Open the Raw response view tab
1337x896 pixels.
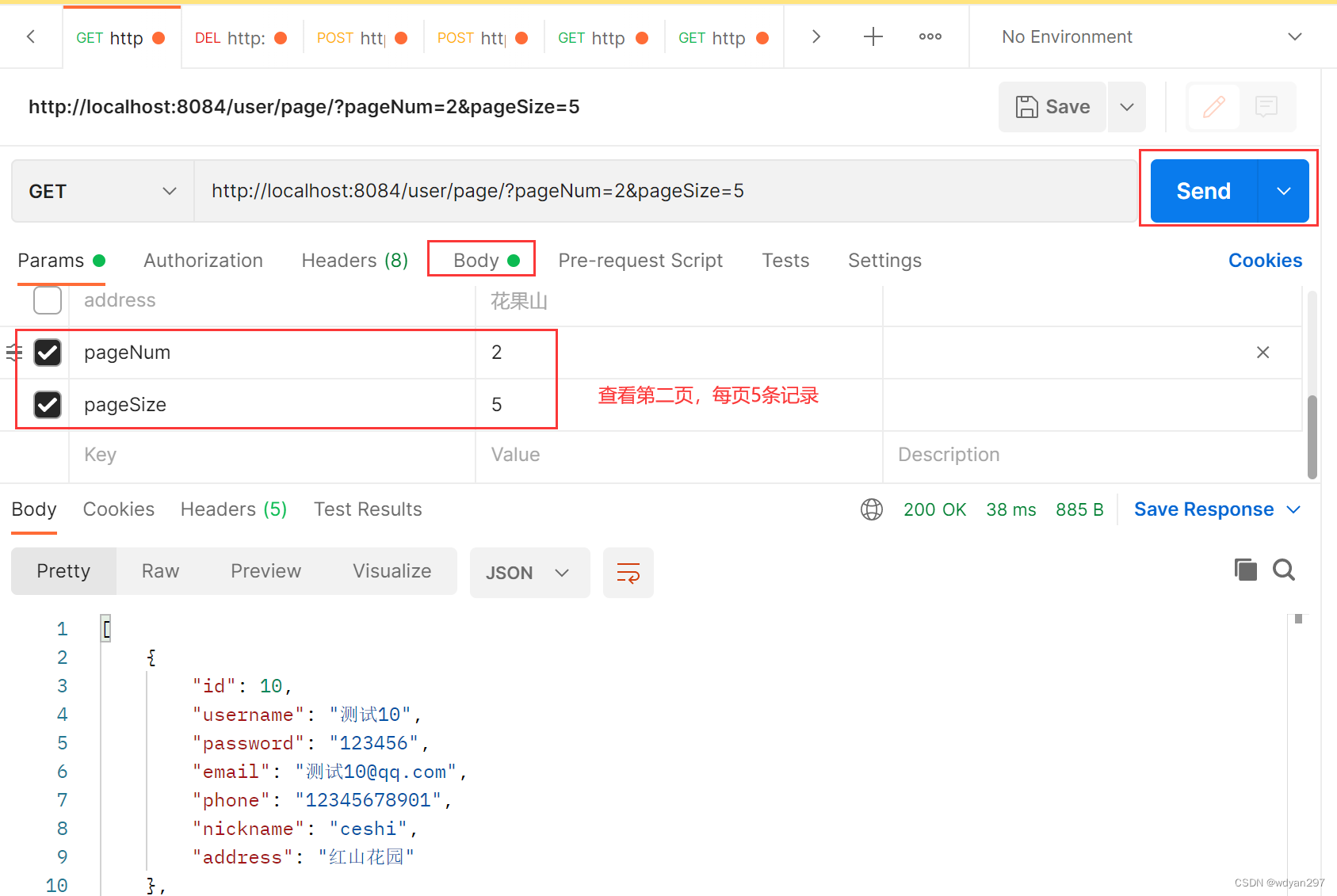tap(159, 570)
